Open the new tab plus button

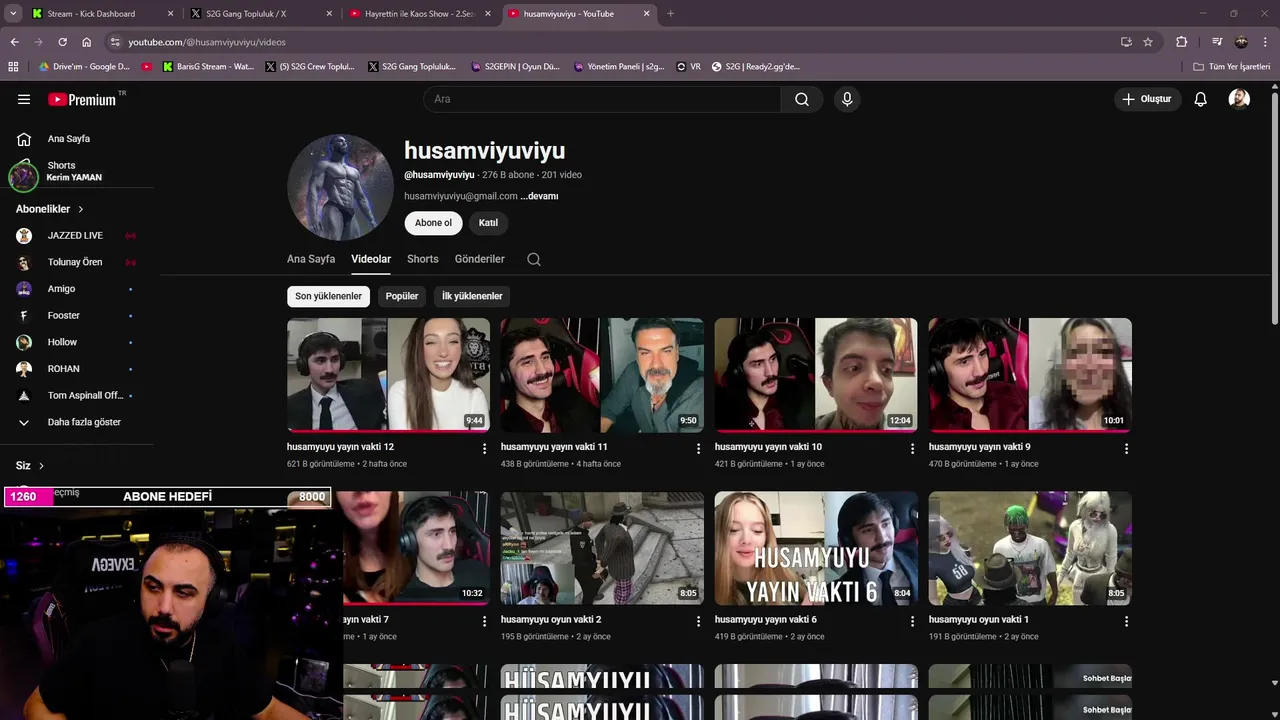(670, 14)
